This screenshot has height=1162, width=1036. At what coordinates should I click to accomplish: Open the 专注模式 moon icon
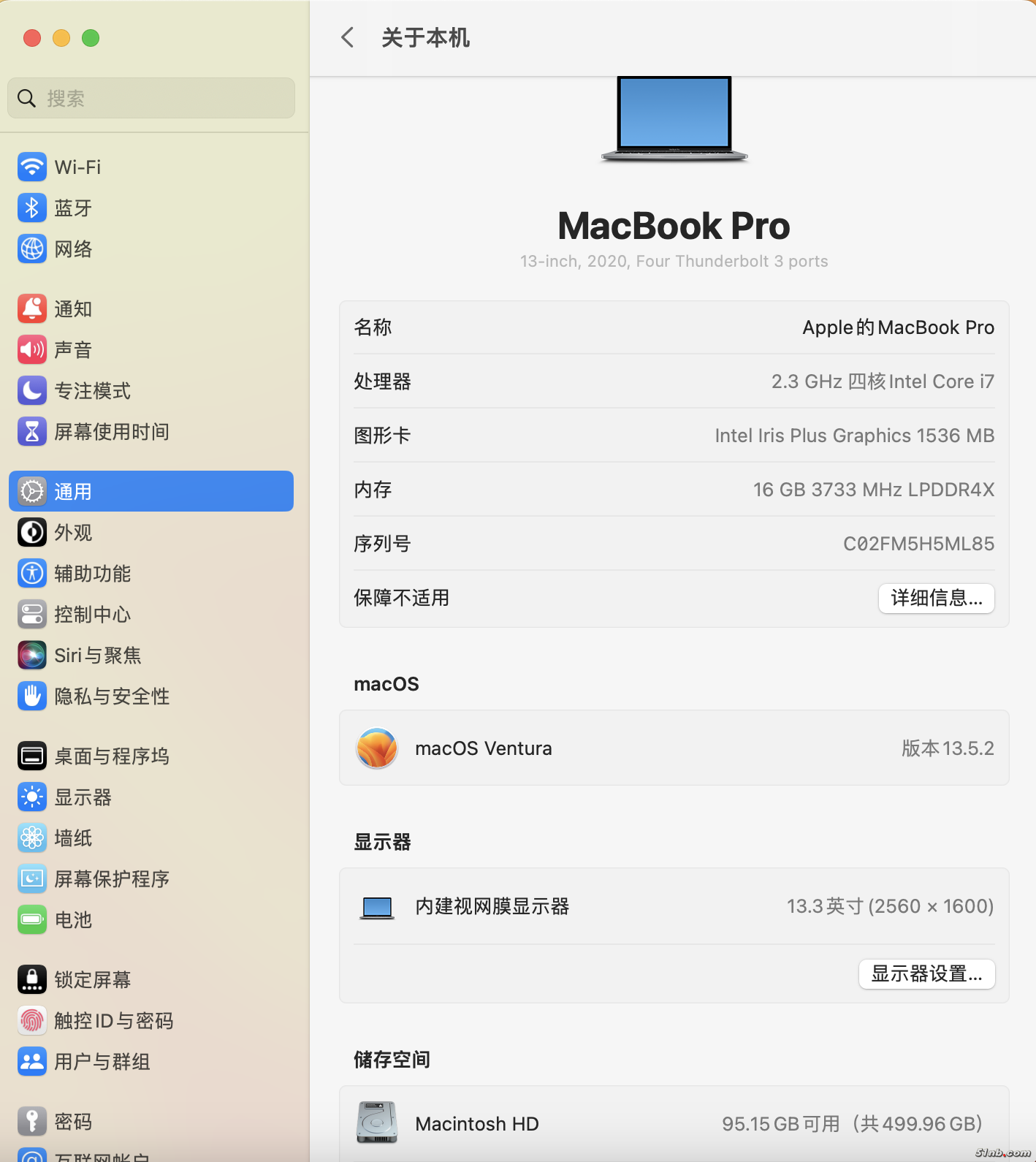(x=32, y=391)
